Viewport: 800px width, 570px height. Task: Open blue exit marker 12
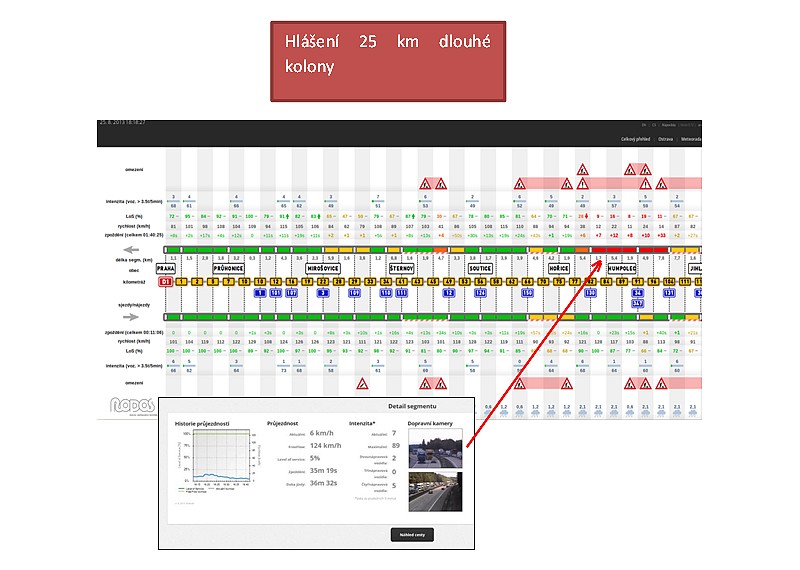(449, 293)
